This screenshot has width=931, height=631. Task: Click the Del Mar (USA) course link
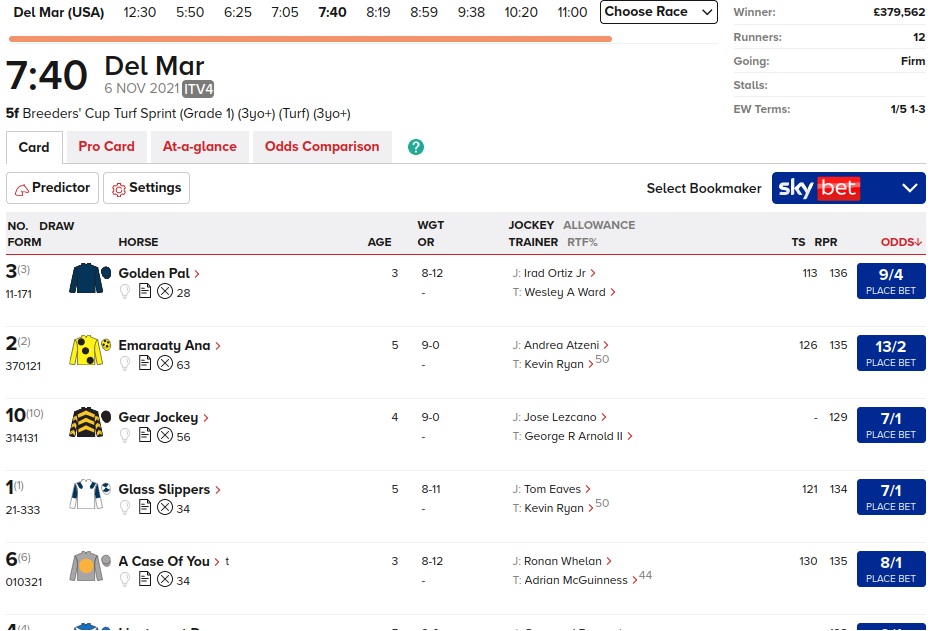click(x=59, y=12)
